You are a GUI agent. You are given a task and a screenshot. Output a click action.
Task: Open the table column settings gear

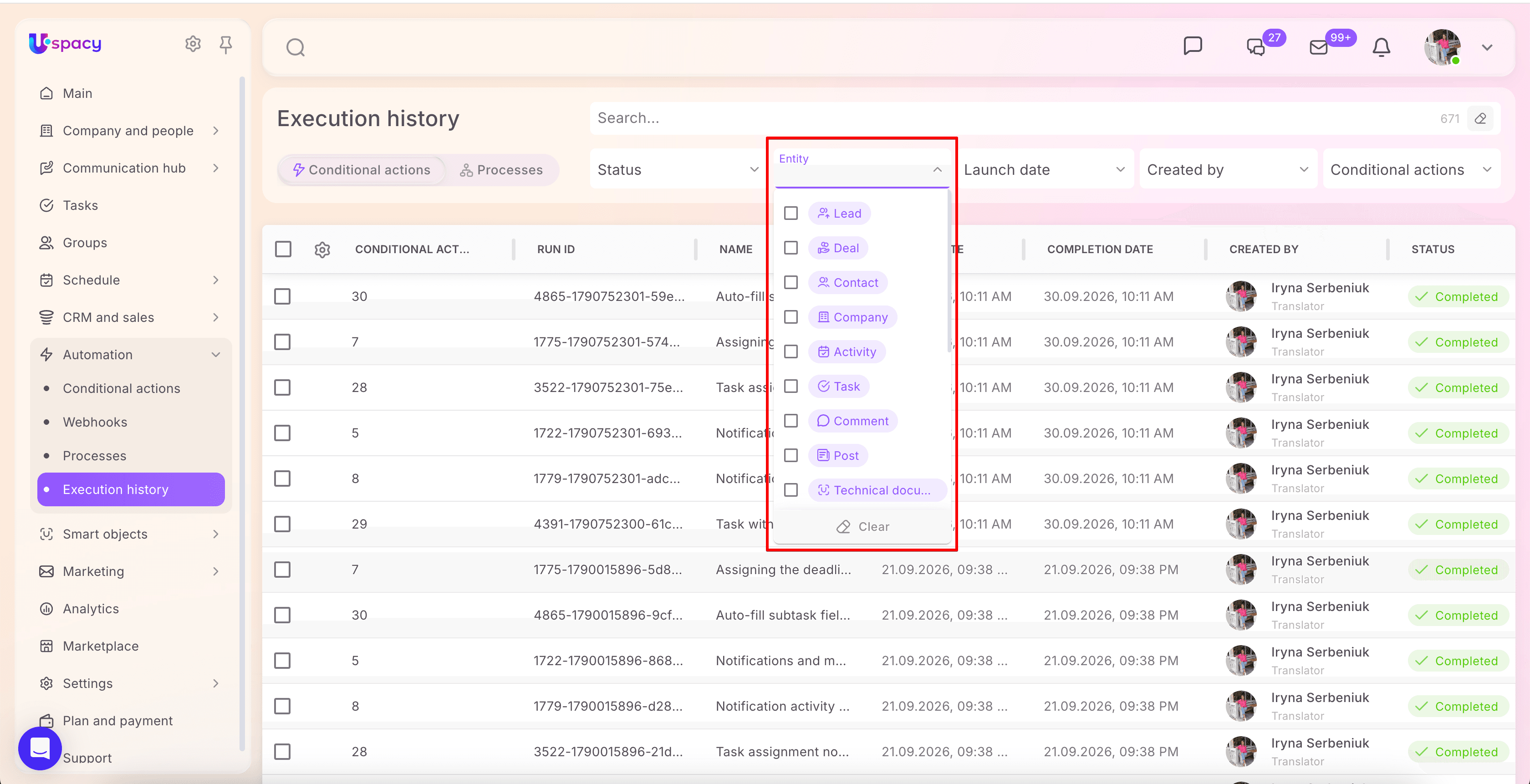point(322,249)
